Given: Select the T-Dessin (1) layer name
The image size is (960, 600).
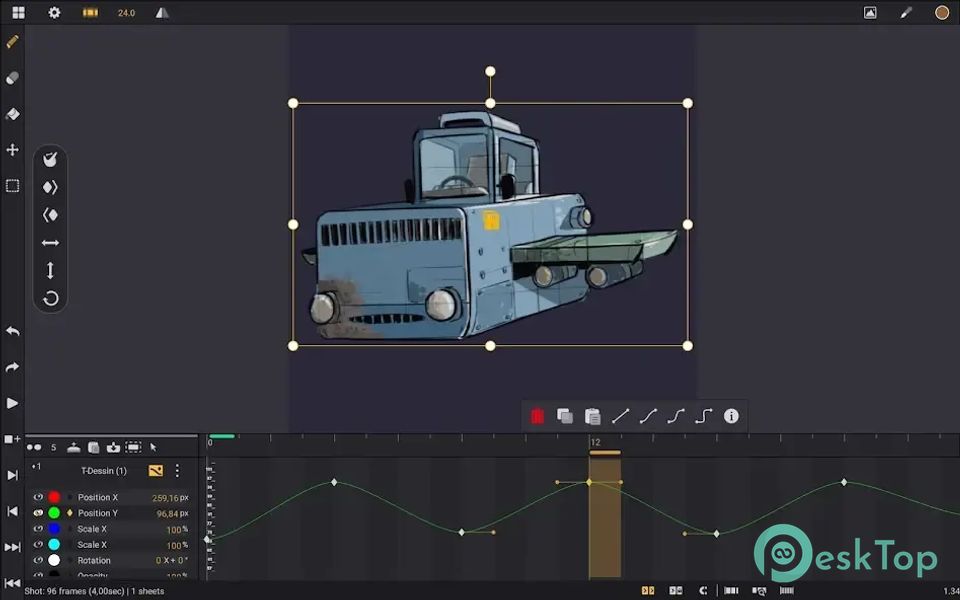Looking at the screenshot, I should 104,471.
